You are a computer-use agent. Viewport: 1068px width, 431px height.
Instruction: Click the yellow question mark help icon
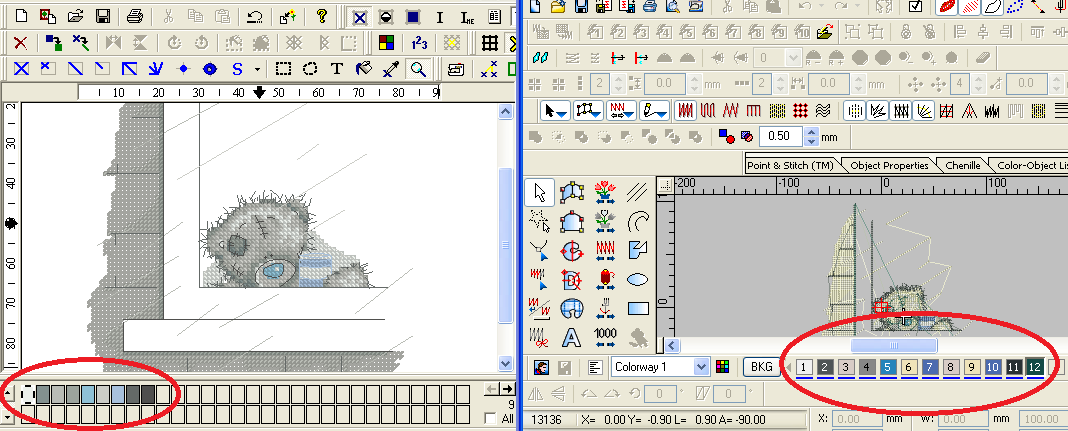[322, 16]
